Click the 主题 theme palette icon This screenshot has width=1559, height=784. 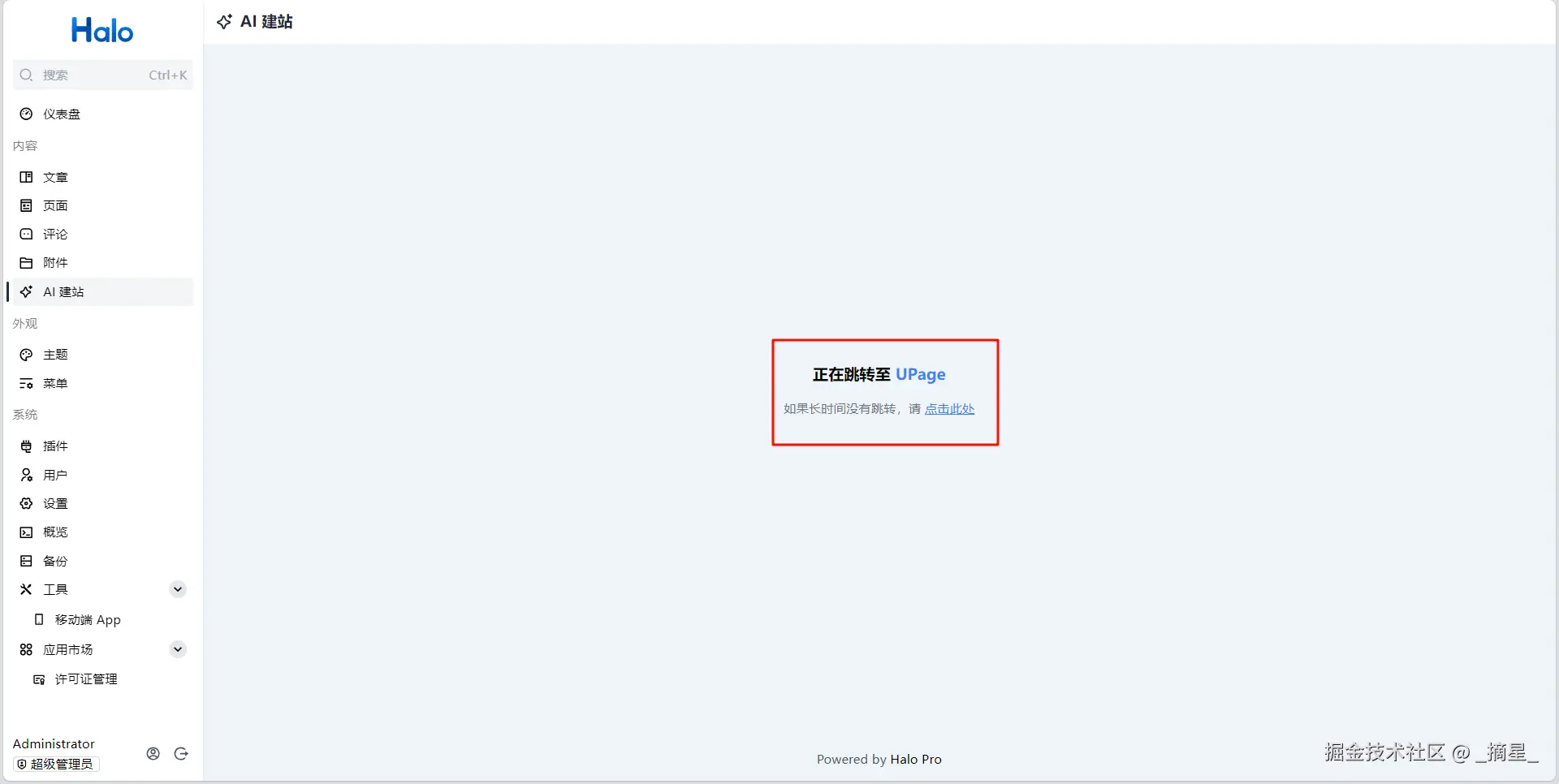pyautogui.click(x=26, y=355)
